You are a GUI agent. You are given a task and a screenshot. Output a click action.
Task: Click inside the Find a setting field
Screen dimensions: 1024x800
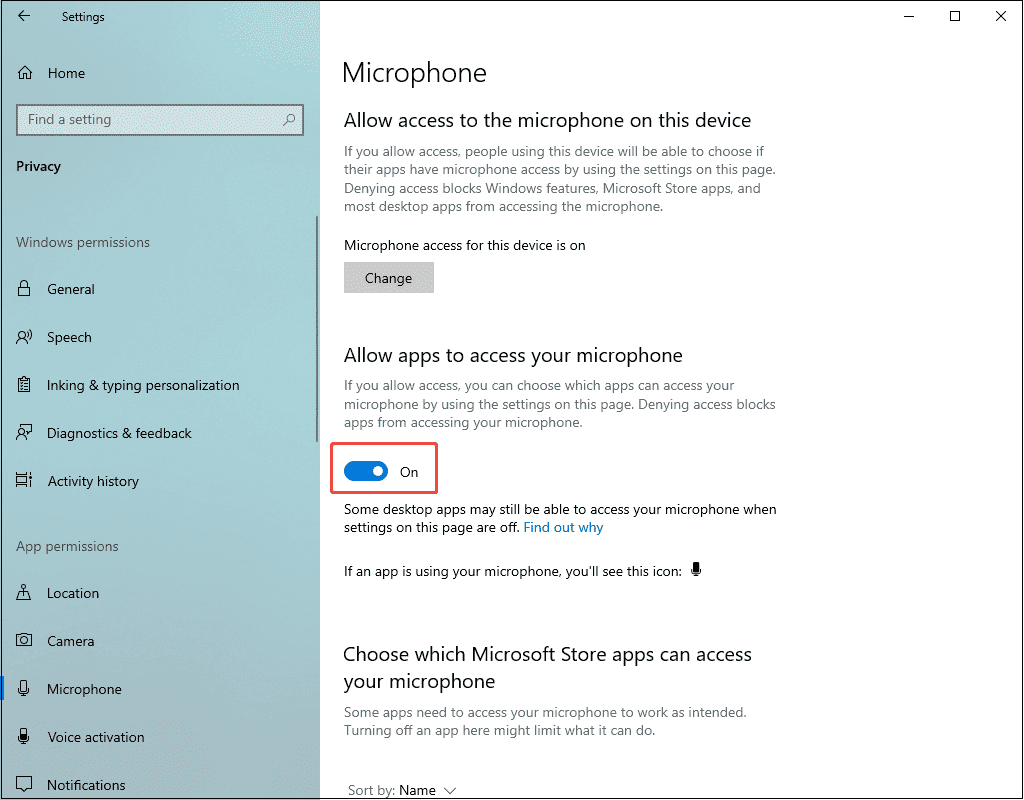coord(150,119)
